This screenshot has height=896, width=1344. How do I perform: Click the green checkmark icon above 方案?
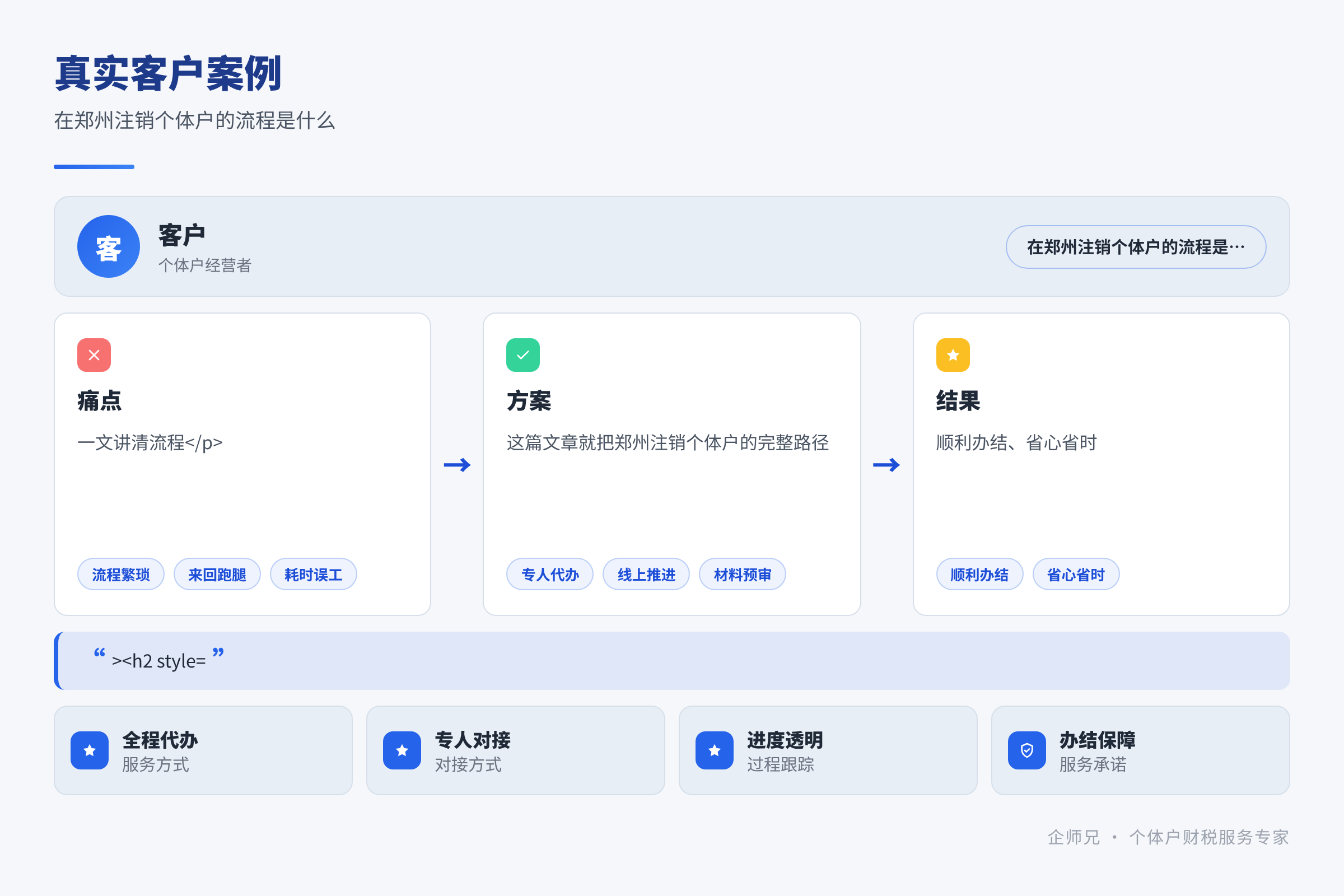[523, 355]
